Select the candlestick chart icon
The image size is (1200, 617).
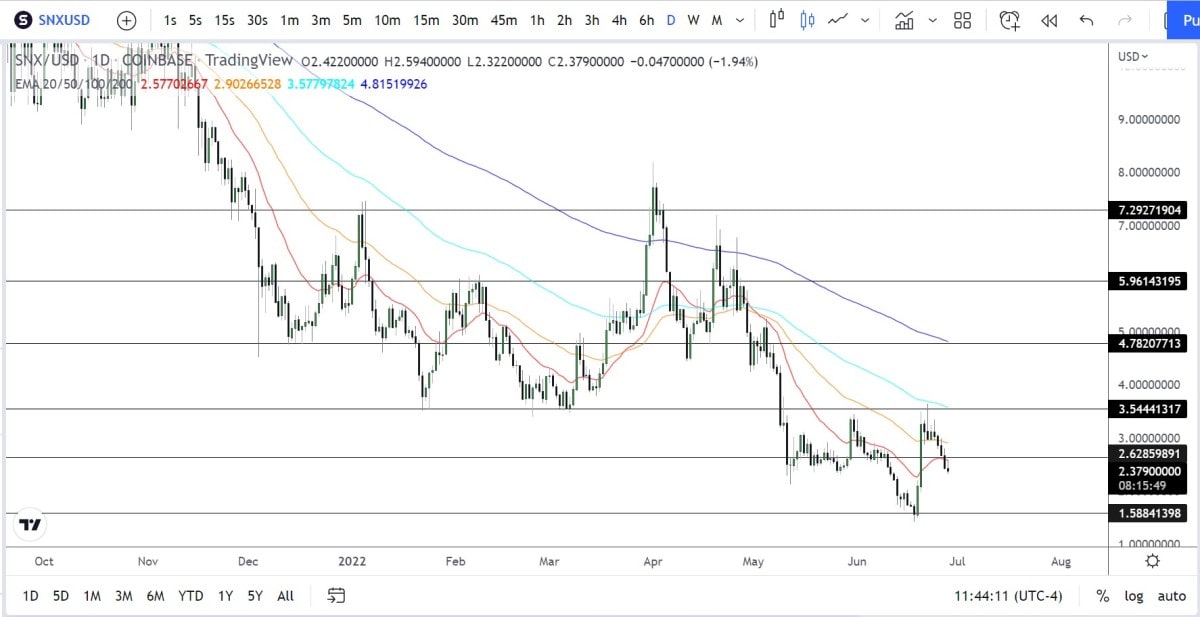[x=805, y=19]
